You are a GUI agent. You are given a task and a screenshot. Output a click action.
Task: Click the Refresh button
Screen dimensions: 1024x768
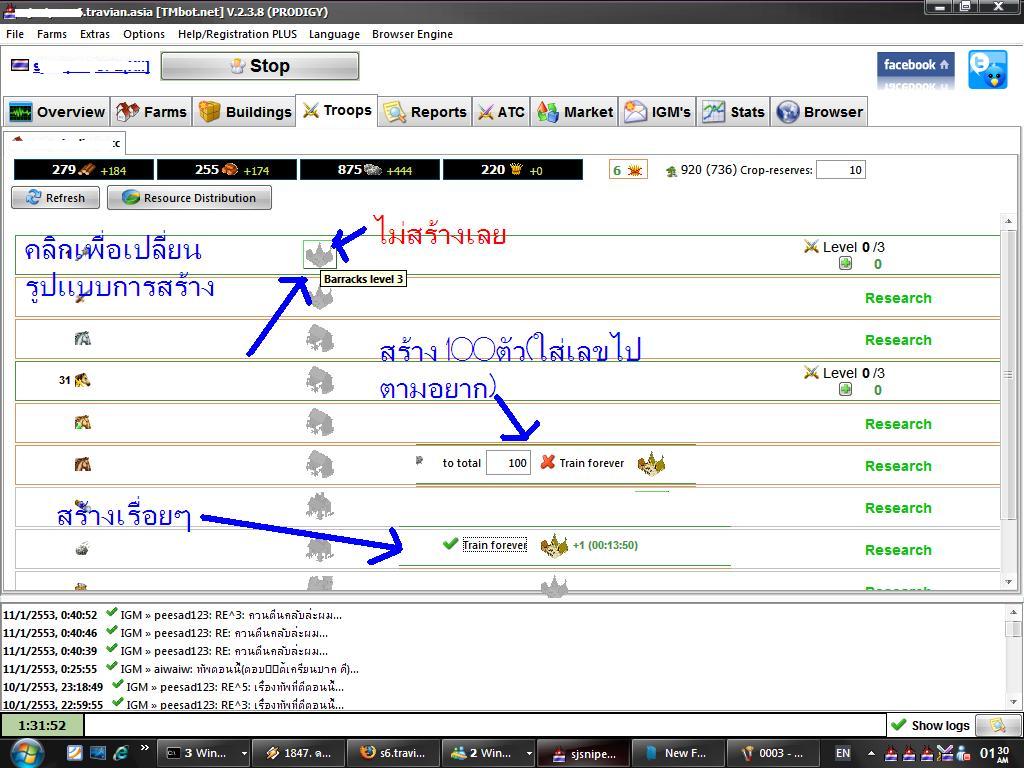click(56, 197)
